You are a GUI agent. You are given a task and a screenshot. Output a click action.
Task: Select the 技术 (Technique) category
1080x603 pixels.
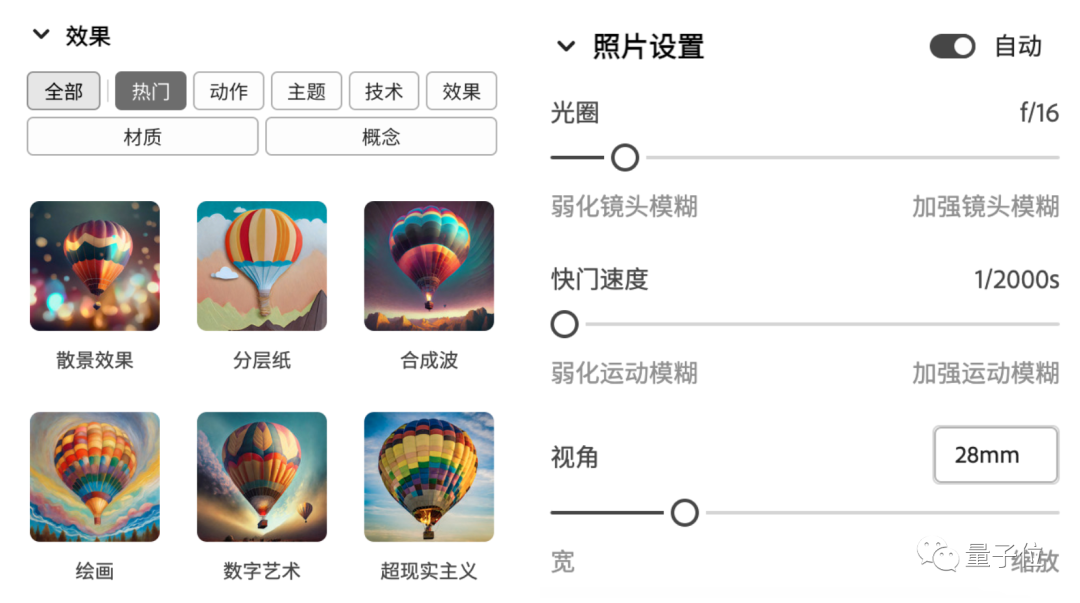(384, 91)
